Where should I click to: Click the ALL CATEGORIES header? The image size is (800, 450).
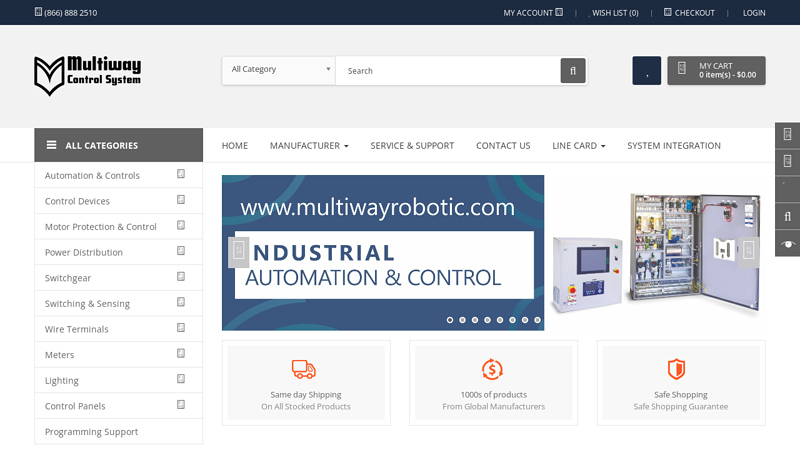pos(118,145)
